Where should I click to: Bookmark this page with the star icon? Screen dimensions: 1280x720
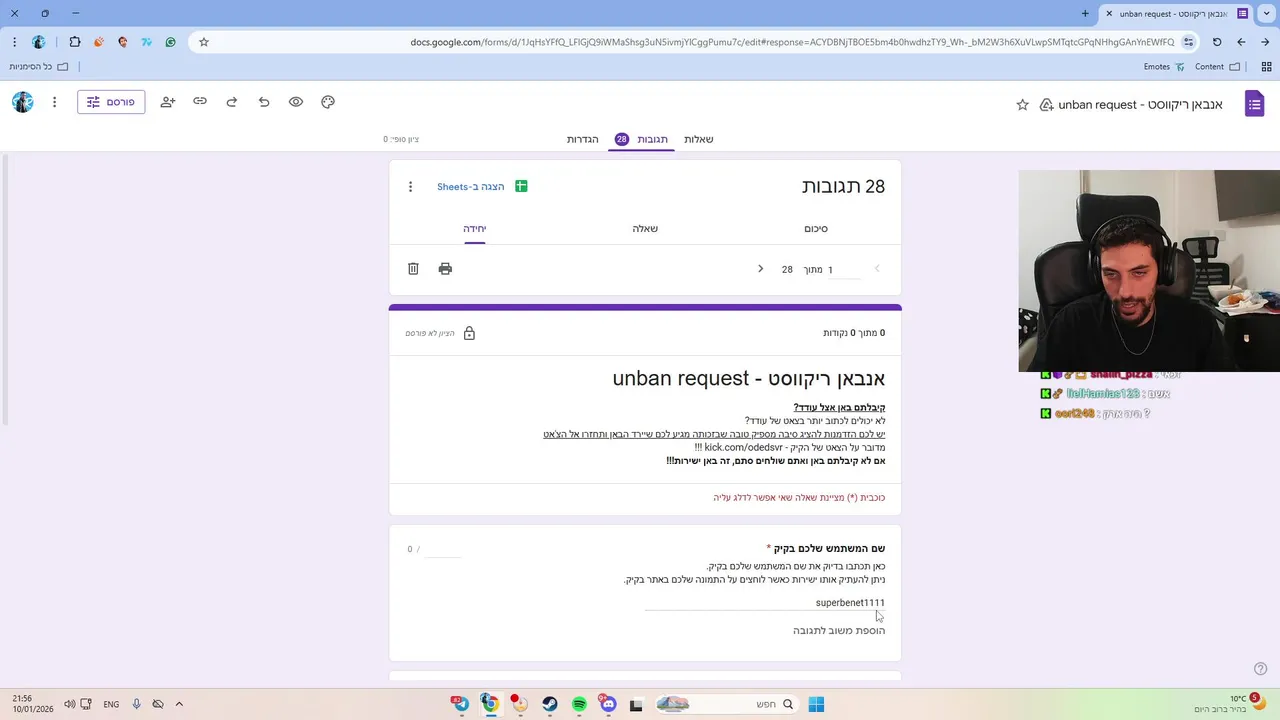pyautogui.click(x=204, y=42)
